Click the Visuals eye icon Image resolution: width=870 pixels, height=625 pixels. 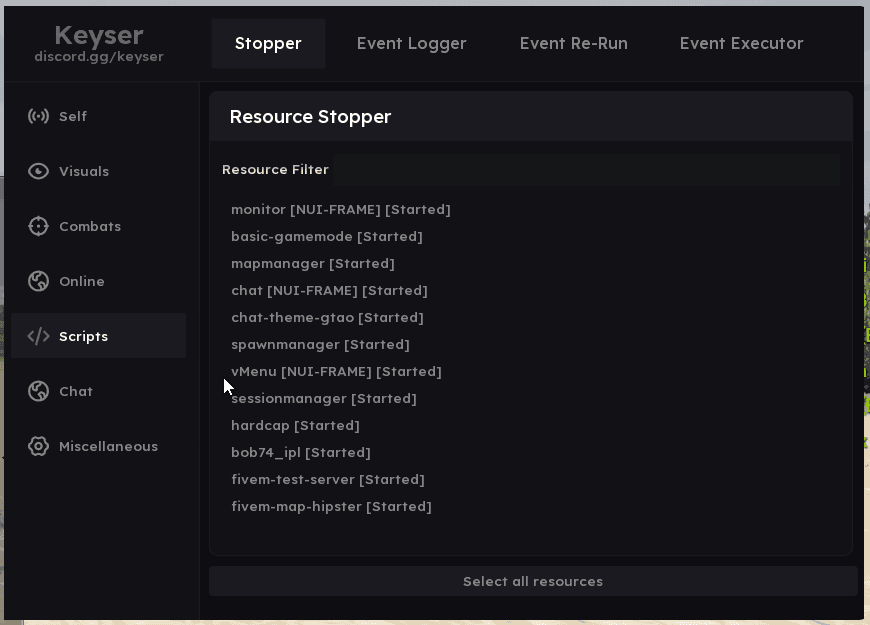click(38, 171)
